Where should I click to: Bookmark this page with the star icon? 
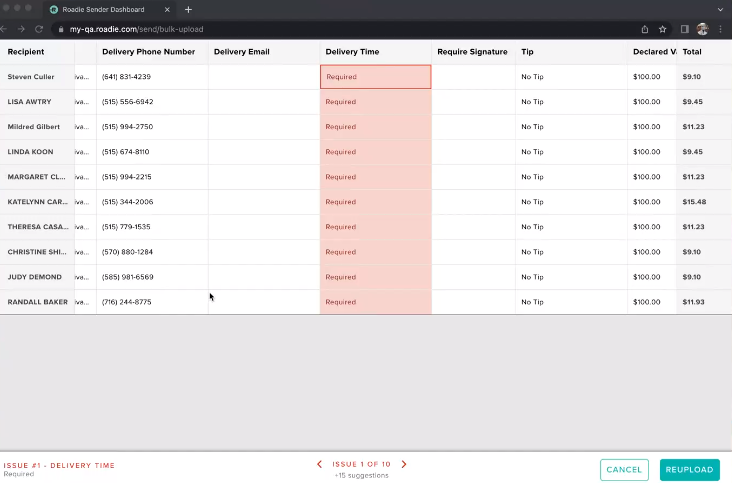tap(662, 29)
